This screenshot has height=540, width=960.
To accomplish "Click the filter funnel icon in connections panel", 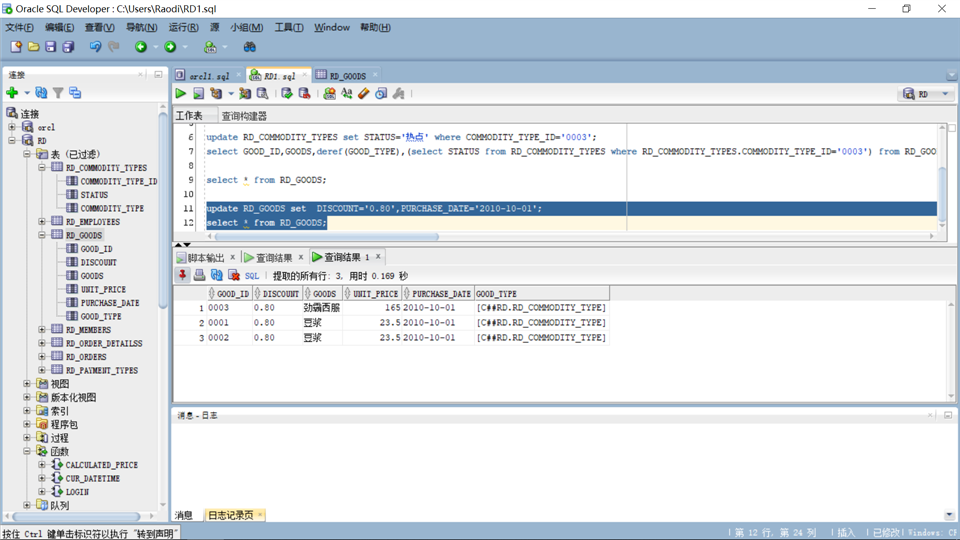I will click(x=58, y=93).
